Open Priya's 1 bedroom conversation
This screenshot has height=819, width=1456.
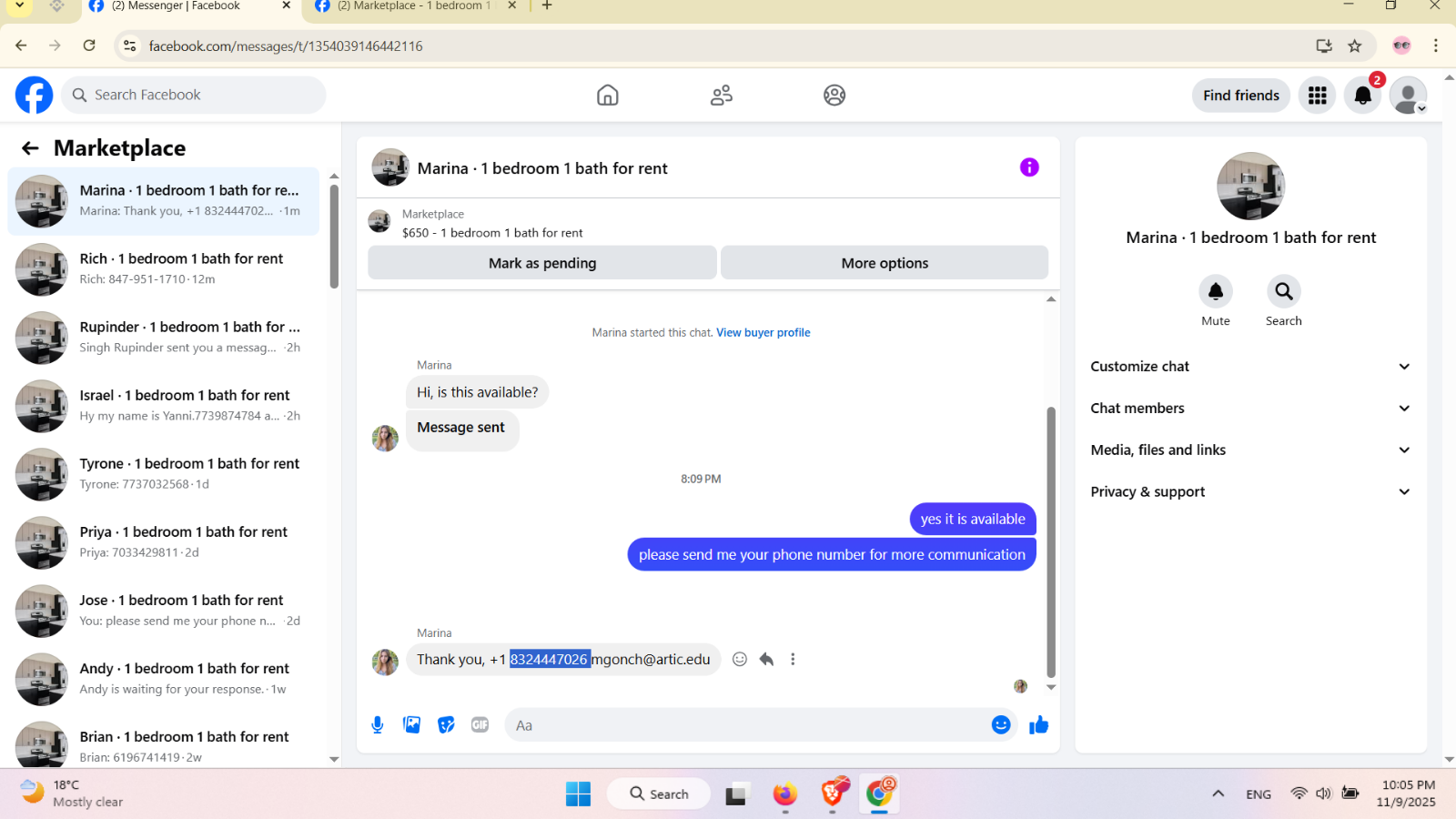tap(164, 542)
